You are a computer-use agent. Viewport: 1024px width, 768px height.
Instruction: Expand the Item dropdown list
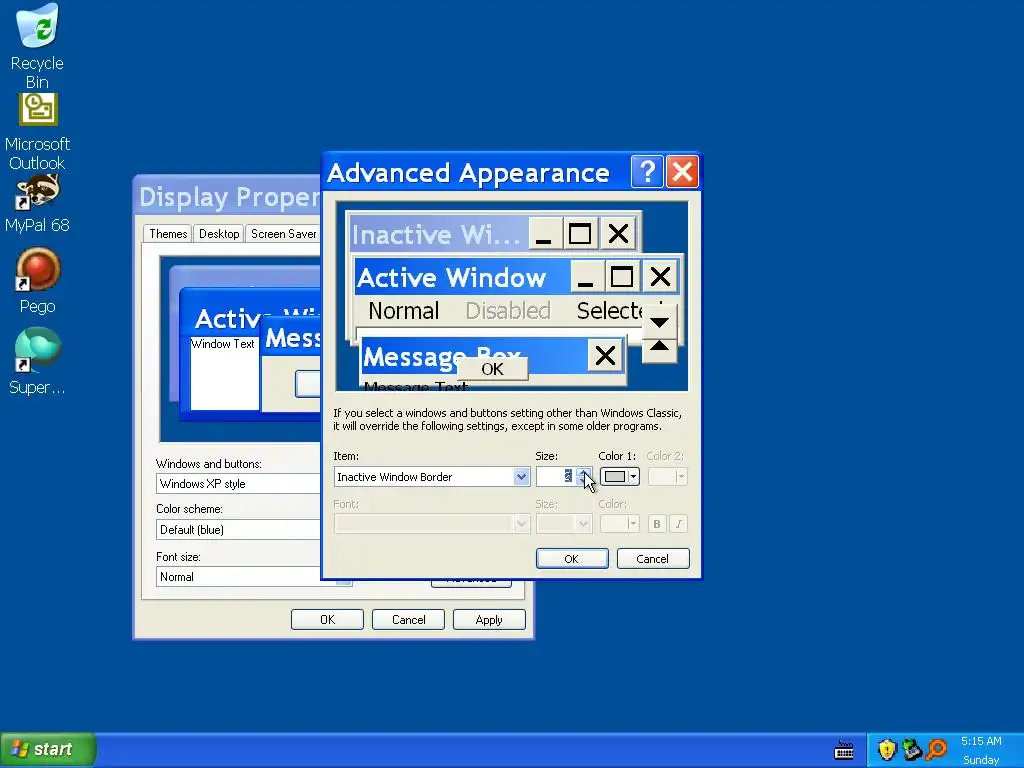pos(521,477)
